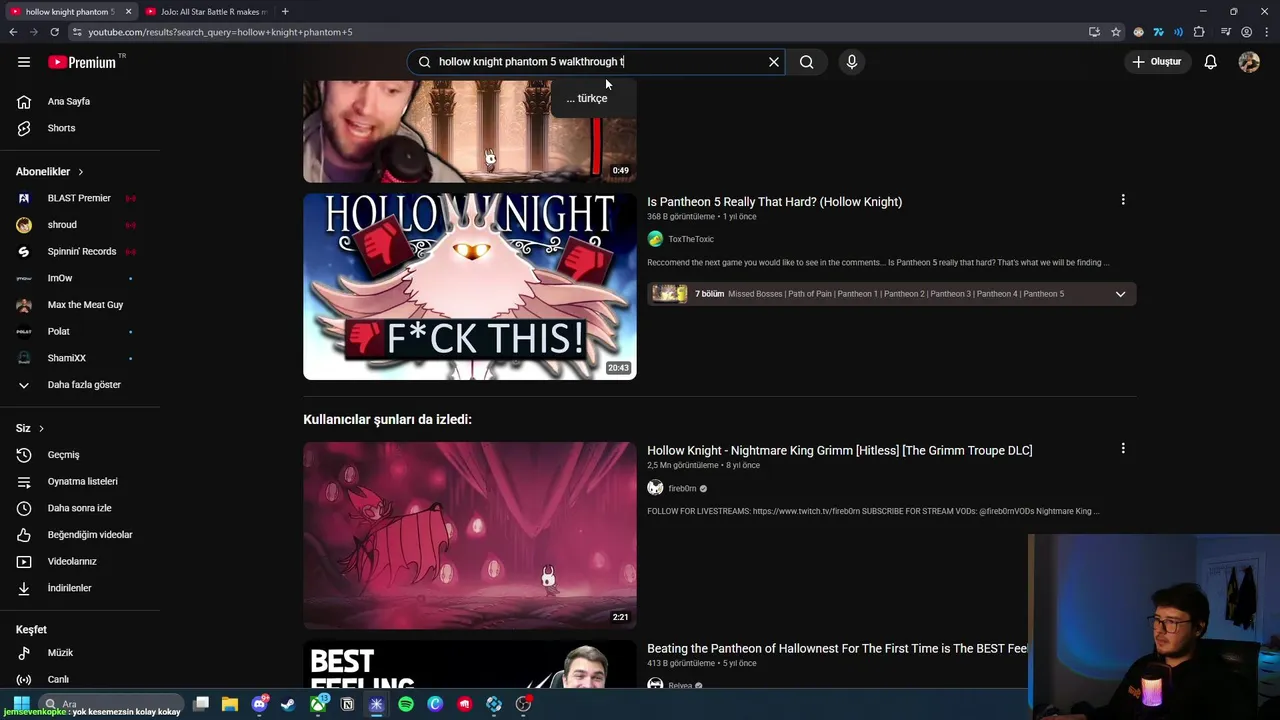1280x720 pixels.
Task: Choose the '... türkçe' search suggestion
Action: pos(587,98)
